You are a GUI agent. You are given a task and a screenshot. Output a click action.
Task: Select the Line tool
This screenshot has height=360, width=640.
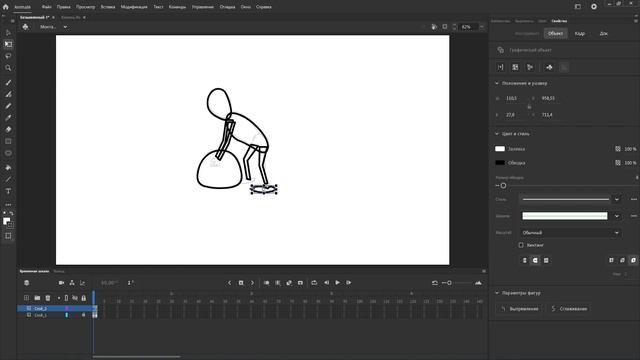coord(8,179)
